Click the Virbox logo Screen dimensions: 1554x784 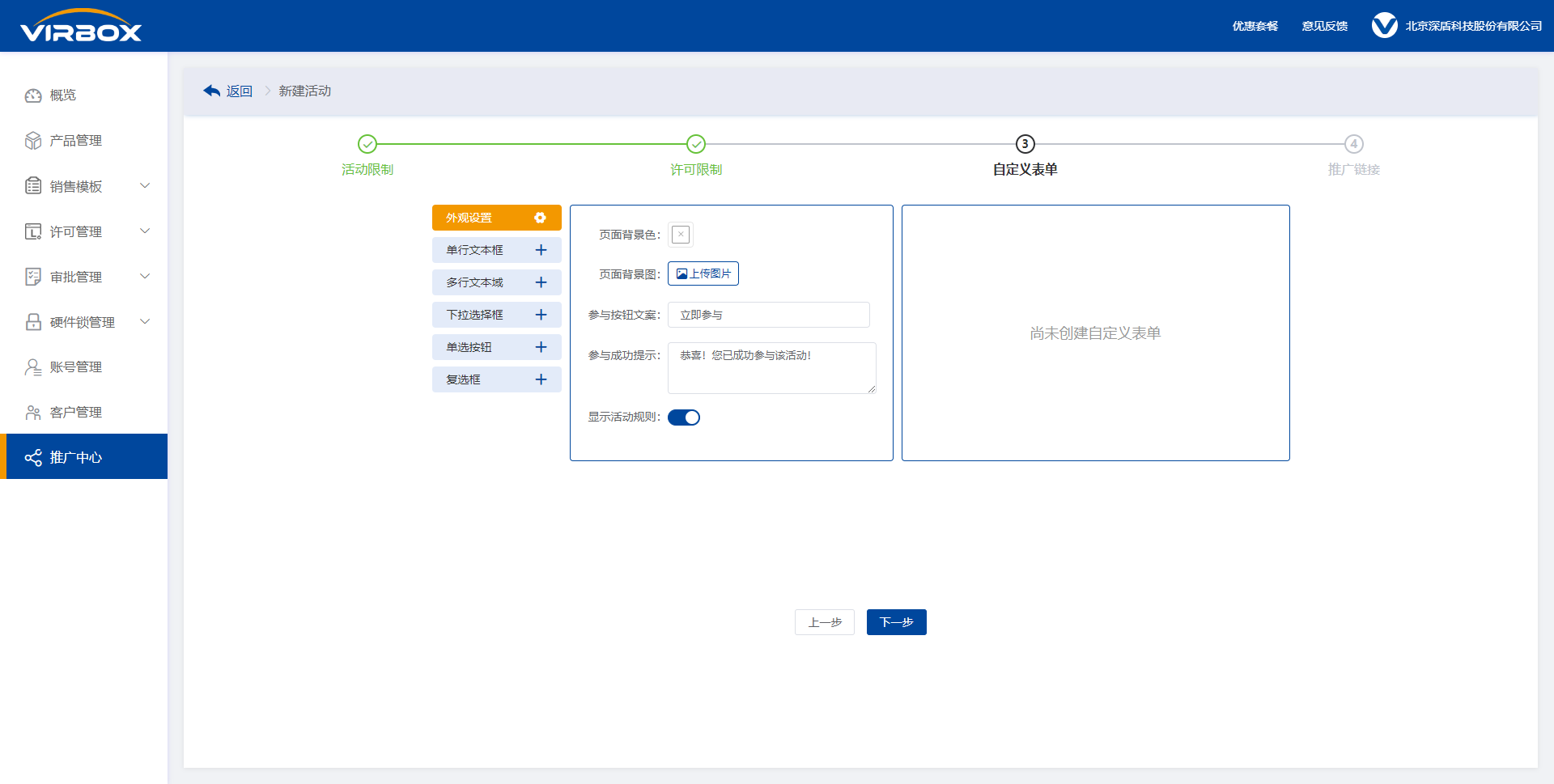pyautogui.click(x=81, y=26)
